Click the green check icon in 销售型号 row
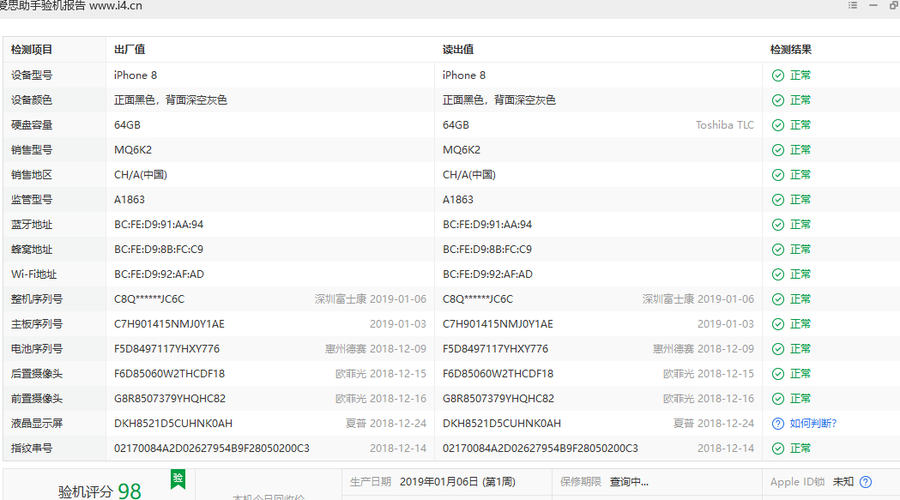Viewport: 900px width, 500px height. coord(778,150)
